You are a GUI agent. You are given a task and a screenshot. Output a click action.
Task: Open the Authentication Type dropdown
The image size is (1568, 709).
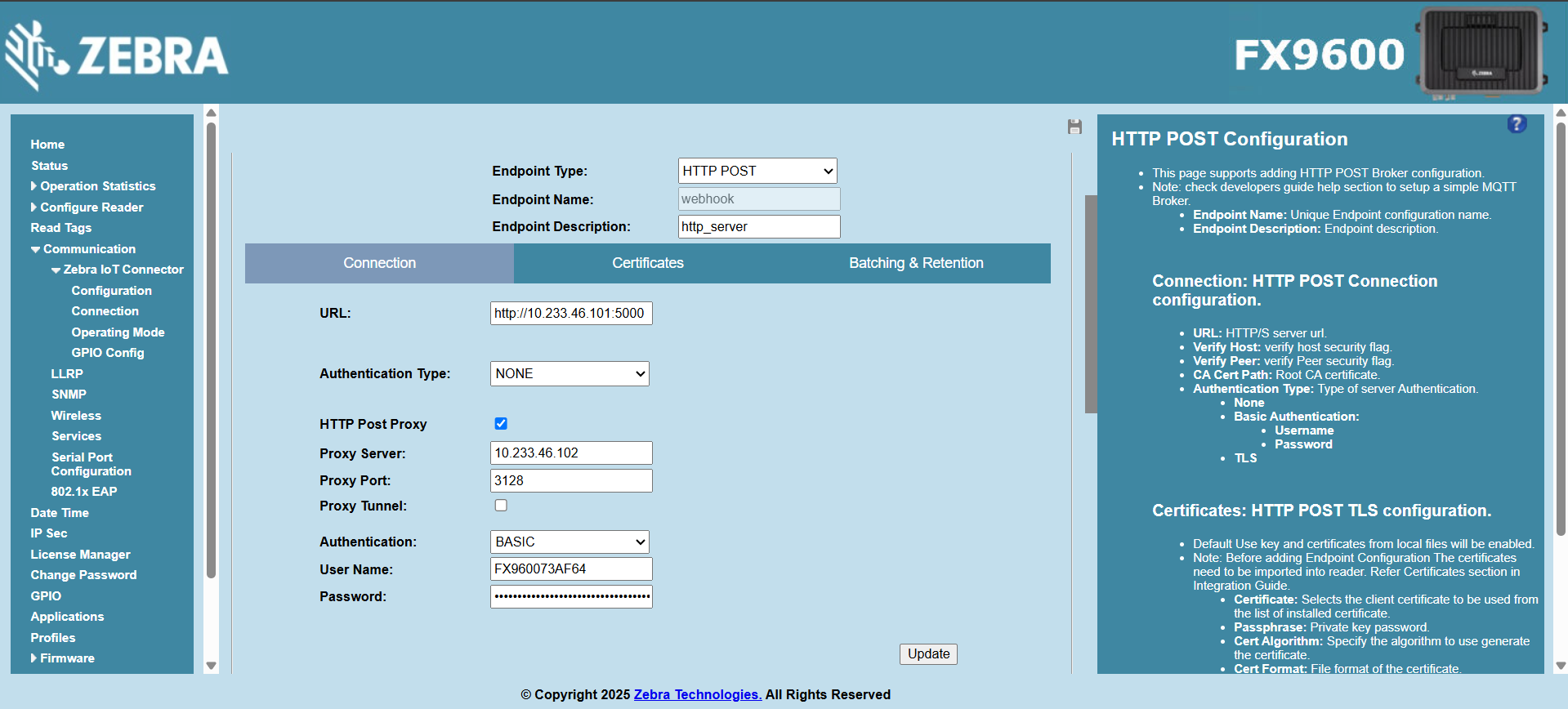click(569, 373)
